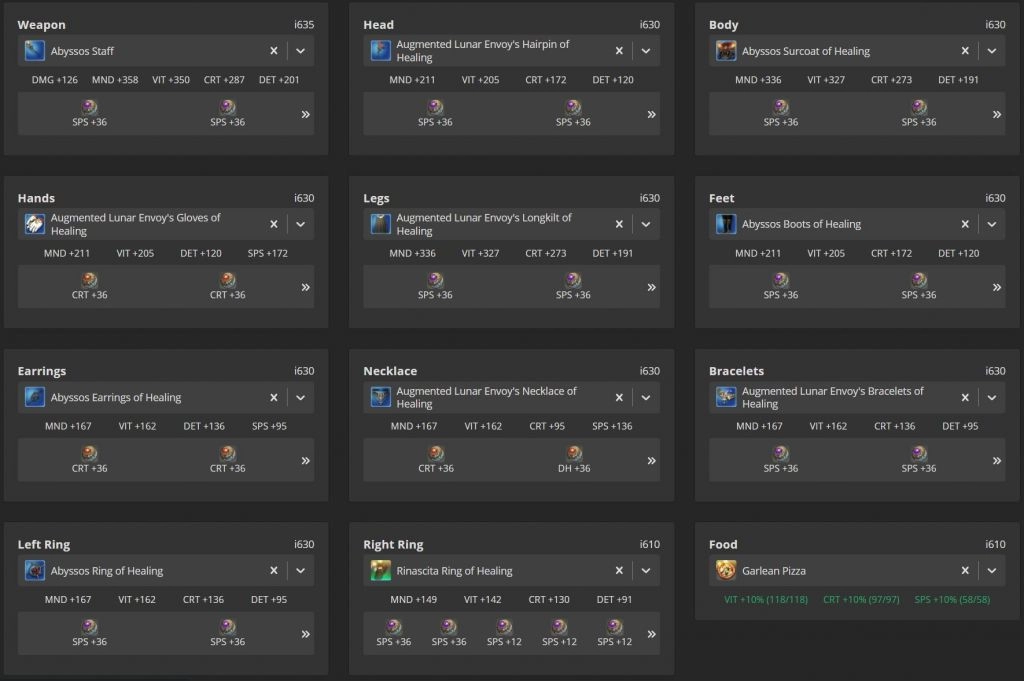Click the Rinascita Ring of Healing icon
Viewport: 1024px width, 681px height.
(x=381, y=571)
